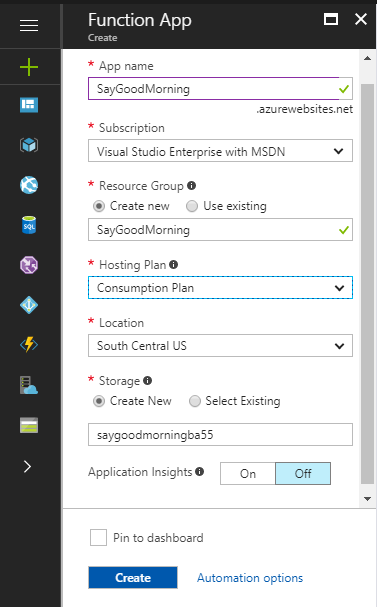Image resolution: width=377 pixels, height=607 pixels.
Task: Open the Dashboard icon in the sidebar
Action: pos(29,105)
